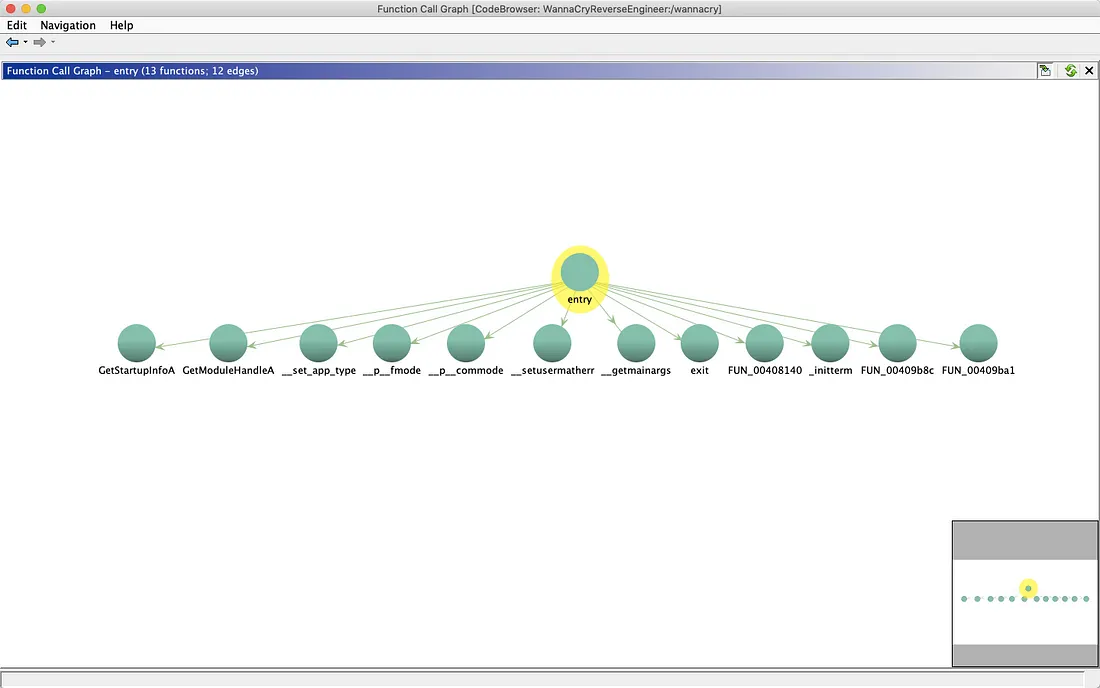The width and height of the screenshot is (1100, 688).
Task: Close the Function Call Graph panel
Action: tap(1089, 71)
